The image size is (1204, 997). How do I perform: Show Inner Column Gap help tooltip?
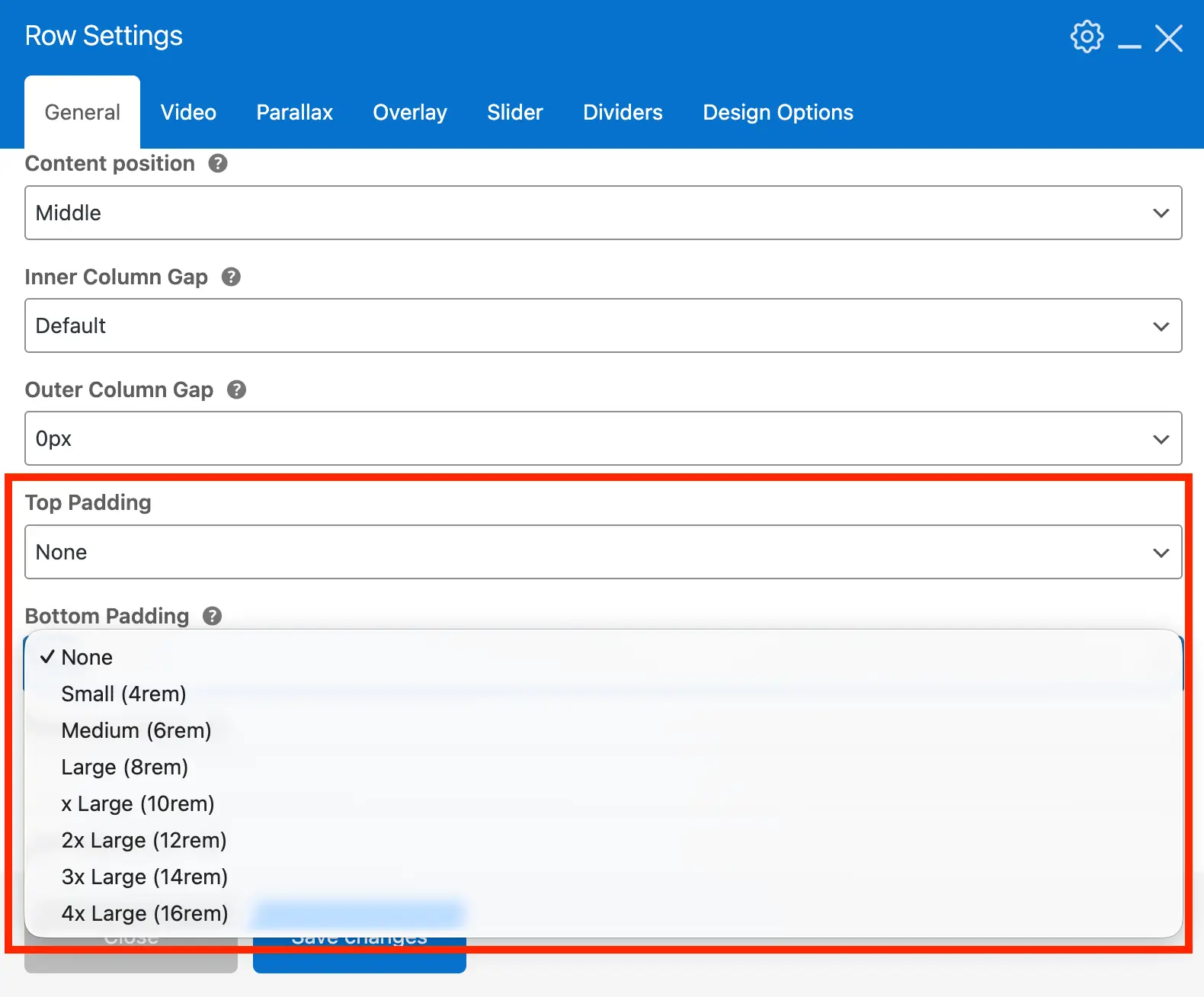(231, 277)
